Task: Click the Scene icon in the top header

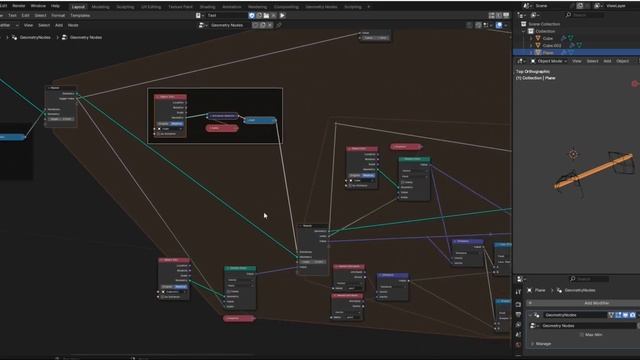Action: point(527,6)
